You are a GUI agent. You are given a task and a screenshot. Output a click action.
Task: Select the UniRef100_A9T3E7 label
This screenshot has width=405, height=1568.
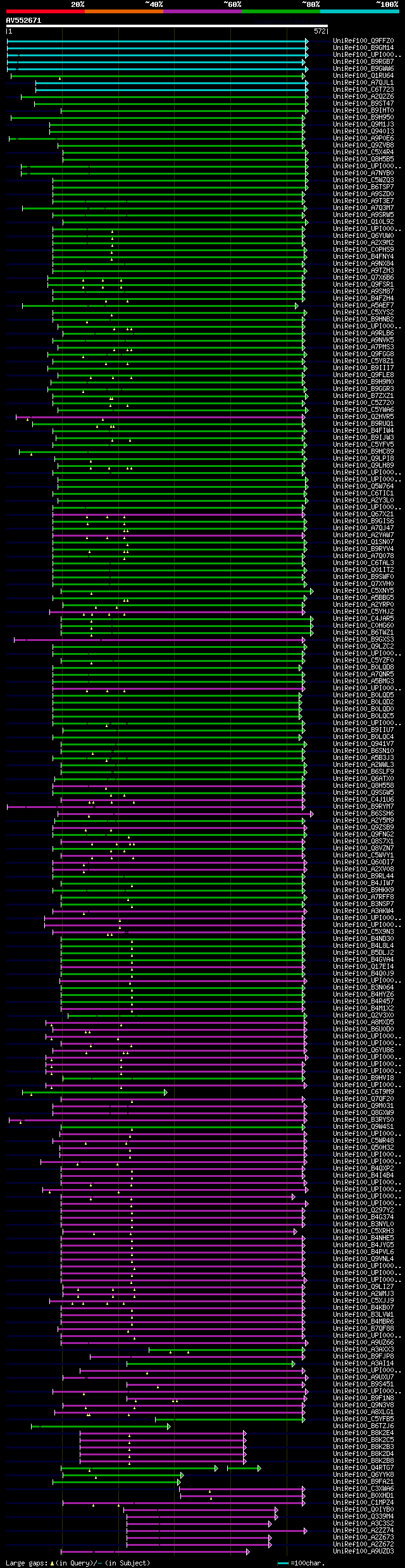click(363, 201)
